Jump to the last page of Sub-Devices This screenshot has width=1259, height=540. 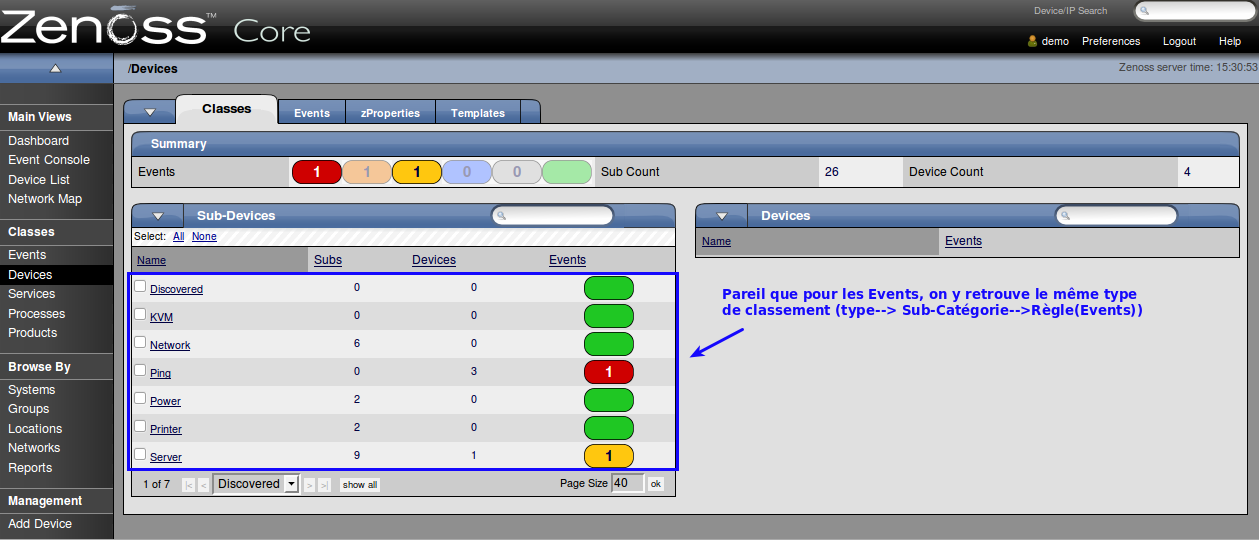pos(324,485)
